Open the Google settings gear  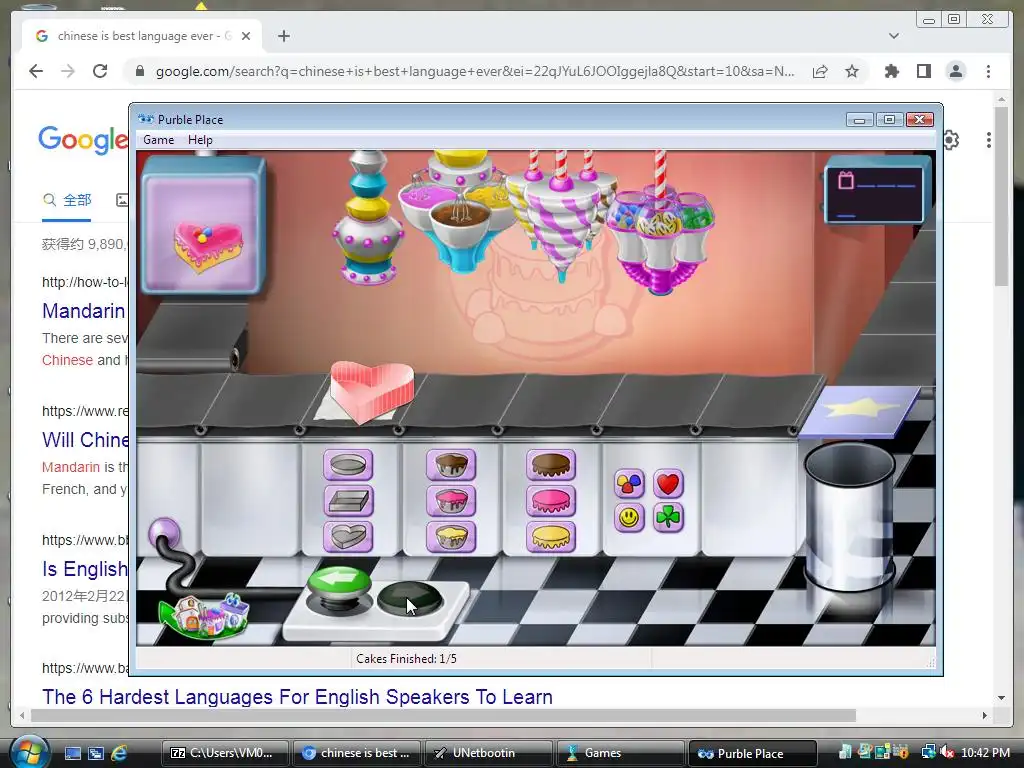[951, 140]
